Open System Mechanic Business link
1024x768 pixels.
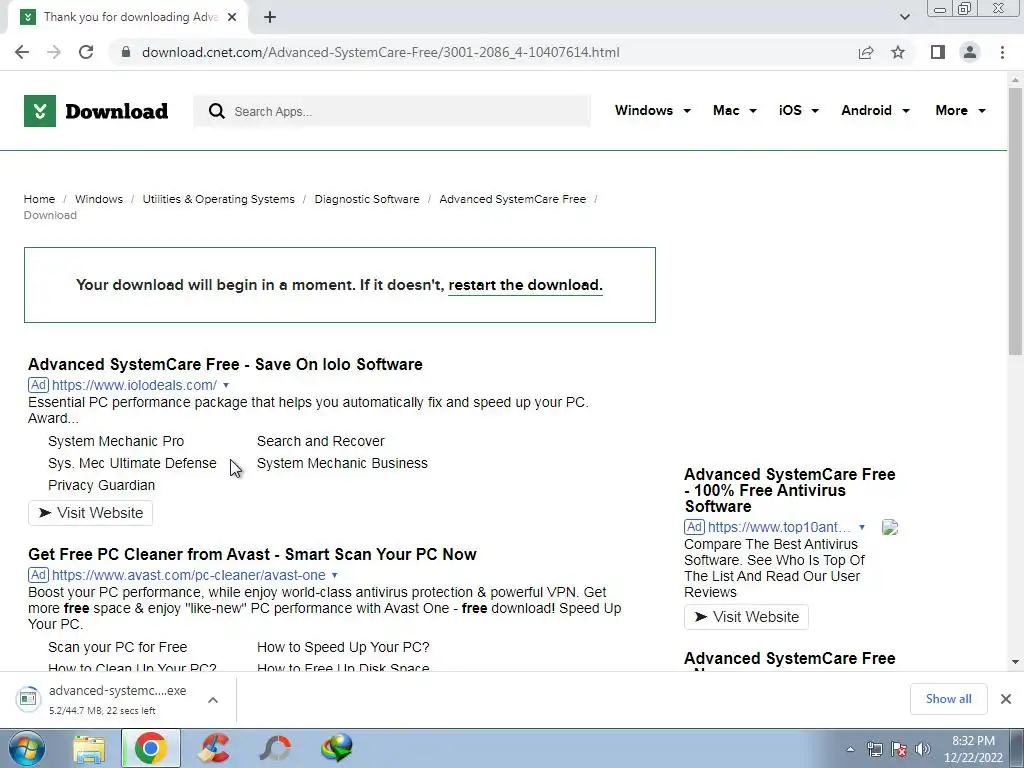click(x=342, y=464)
